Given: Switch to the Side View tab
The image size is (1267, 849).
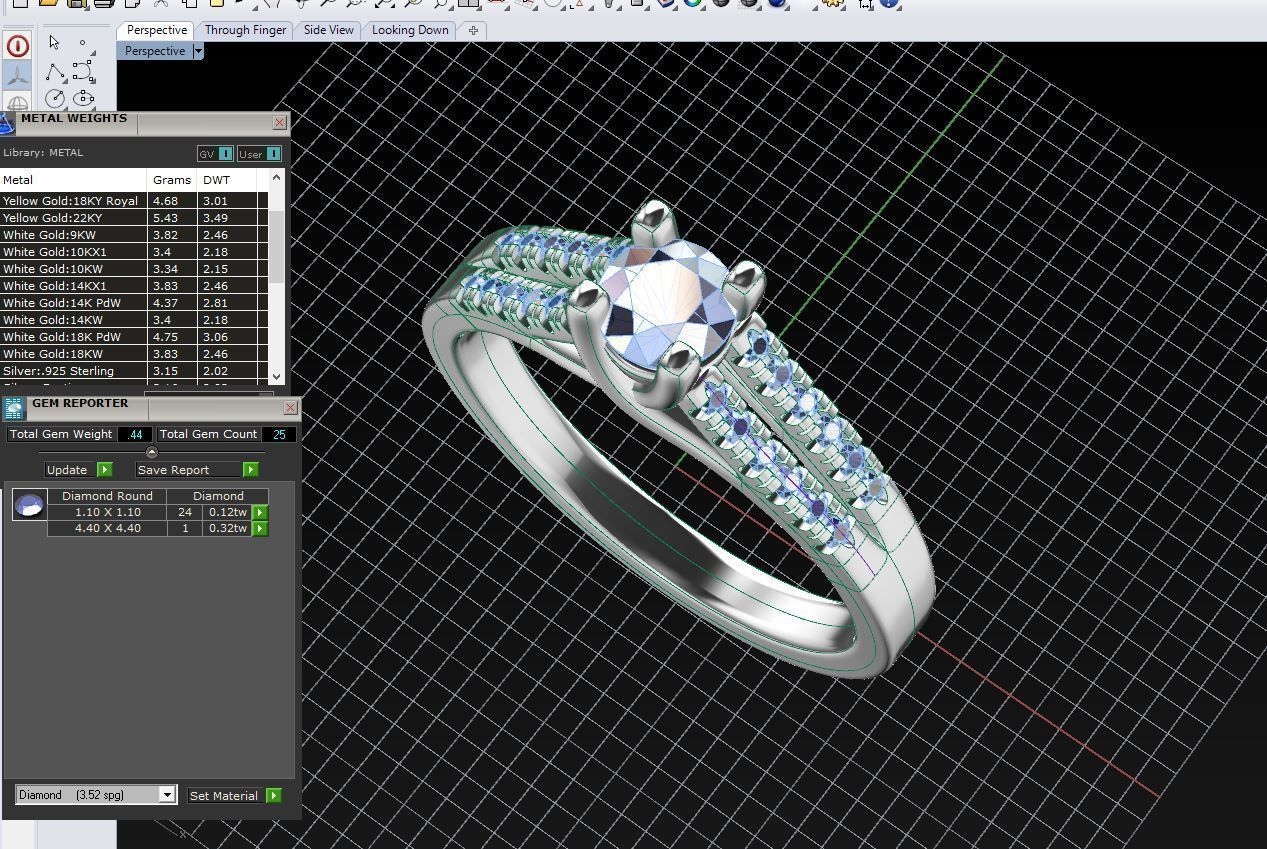Looking at the screenshot, I should [x=329, y=30].
